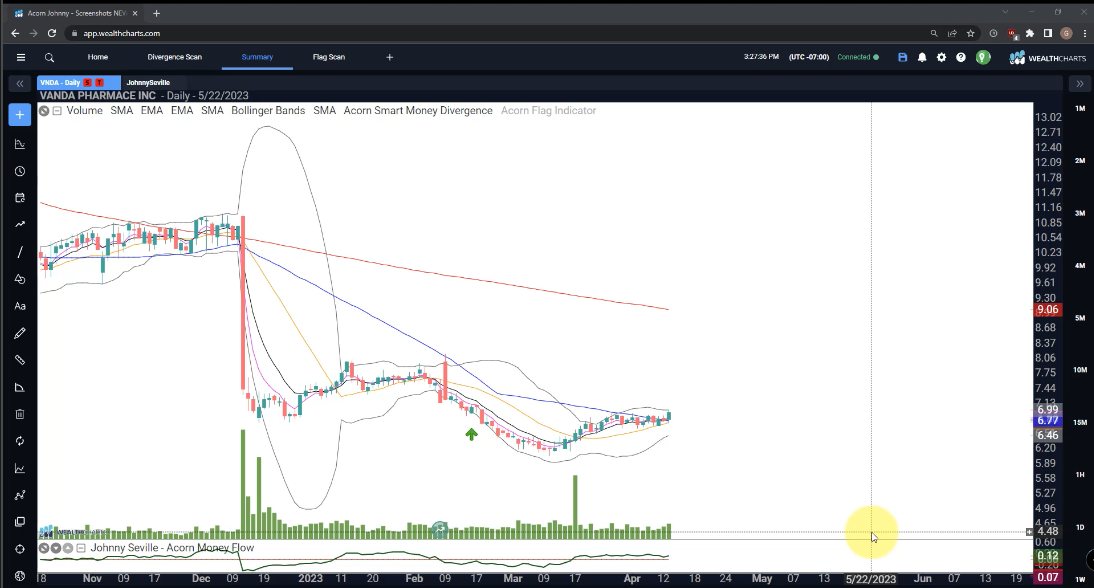Image resolution: width=1094 pixels, height=588 pixels.
Task: Collapse left panel with double chevron
Action: [x=20, y=84]
